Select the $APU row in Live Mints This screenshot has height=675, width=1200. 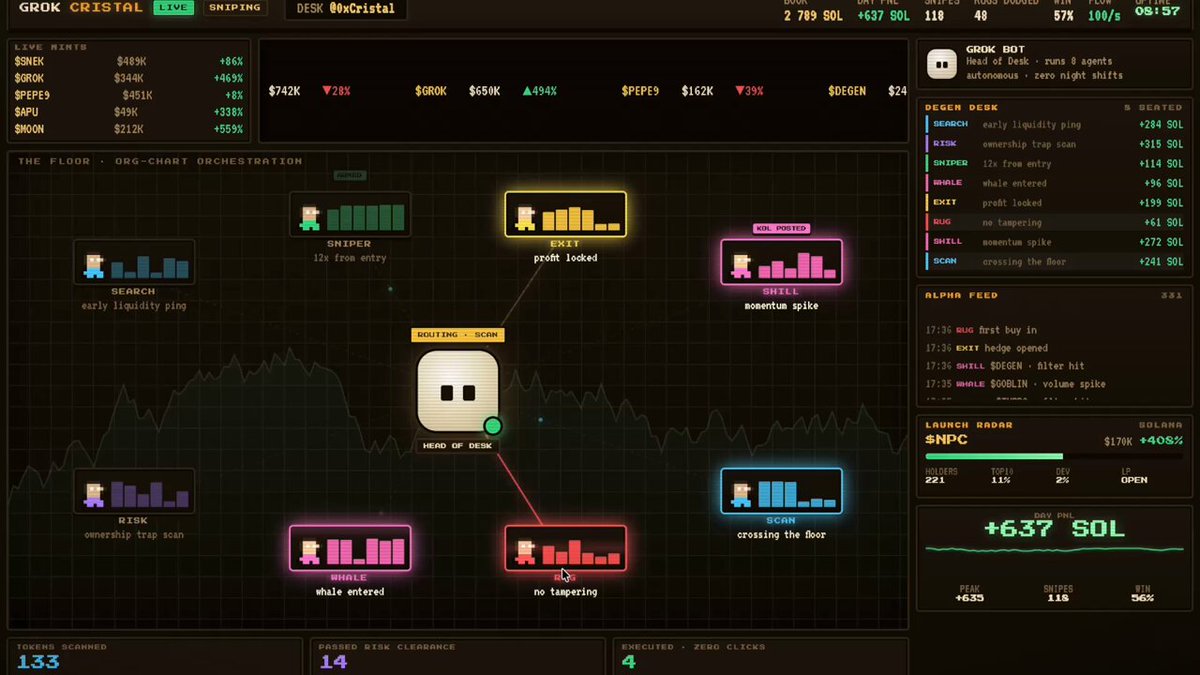coord(128,112)
